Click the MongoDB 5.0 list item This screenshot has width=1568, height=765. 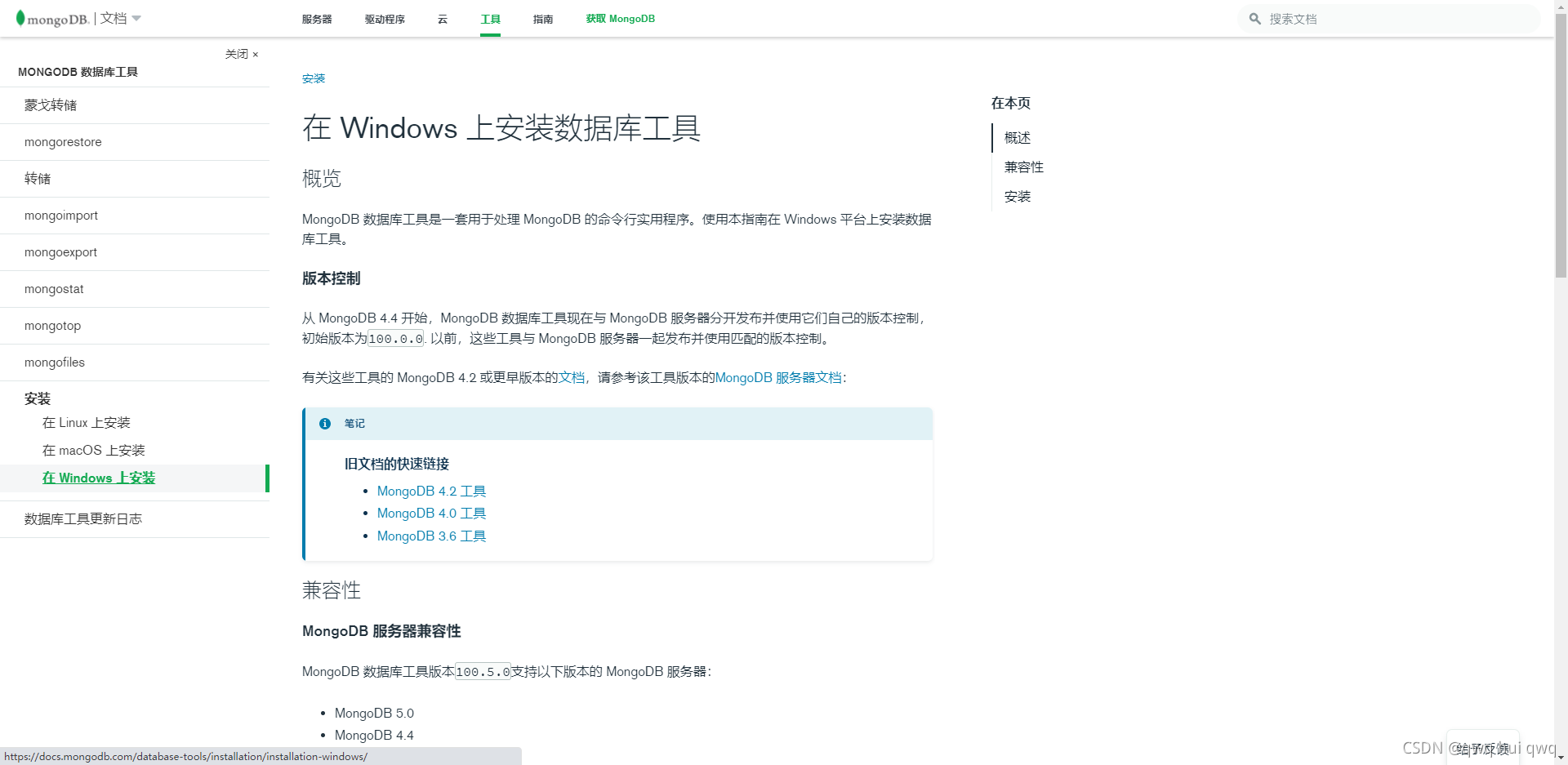coord(374,714)
